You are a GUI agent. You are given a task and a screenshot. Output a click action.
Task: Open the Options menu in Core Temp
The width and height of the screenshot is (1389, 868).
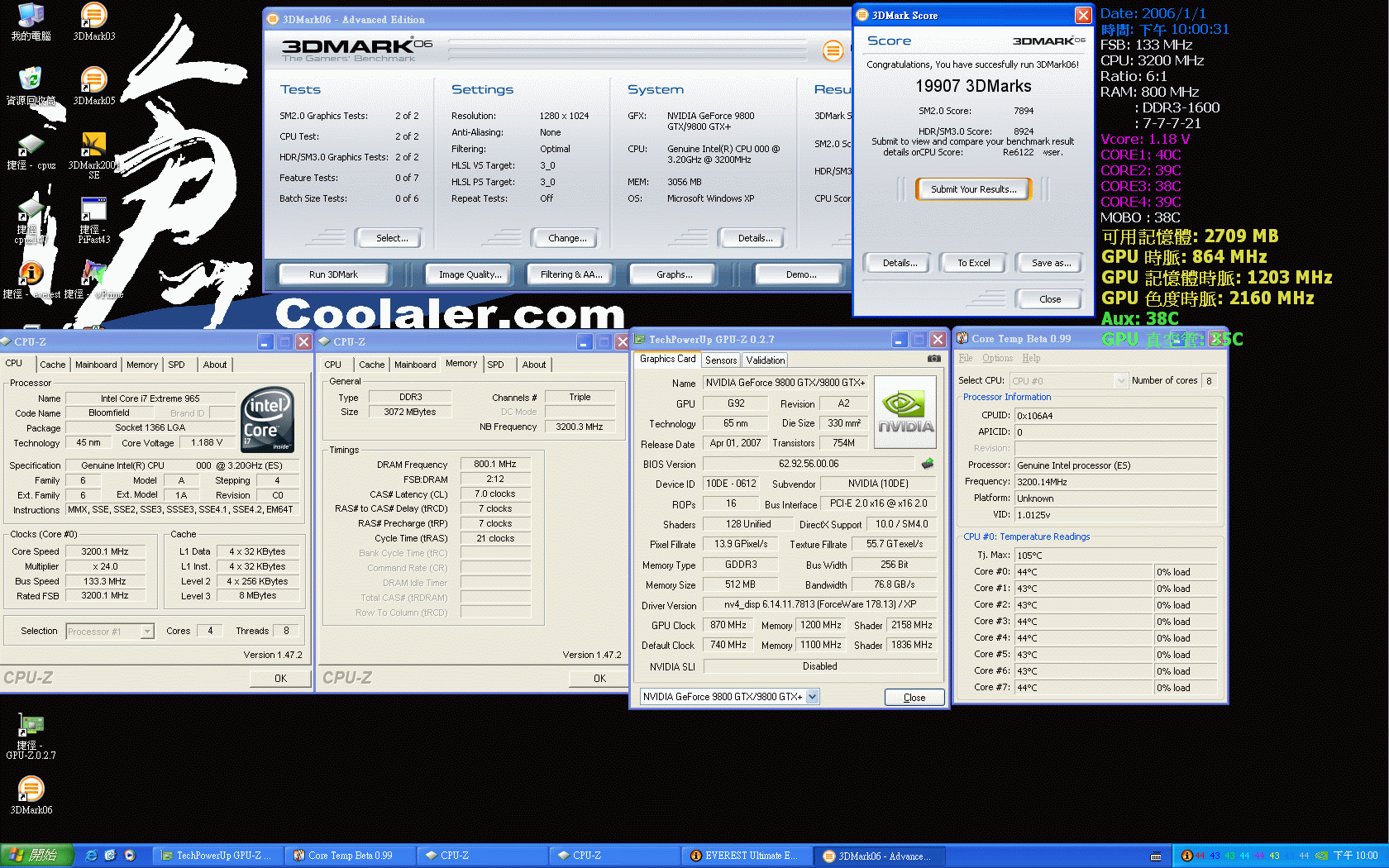click(997, 358)
